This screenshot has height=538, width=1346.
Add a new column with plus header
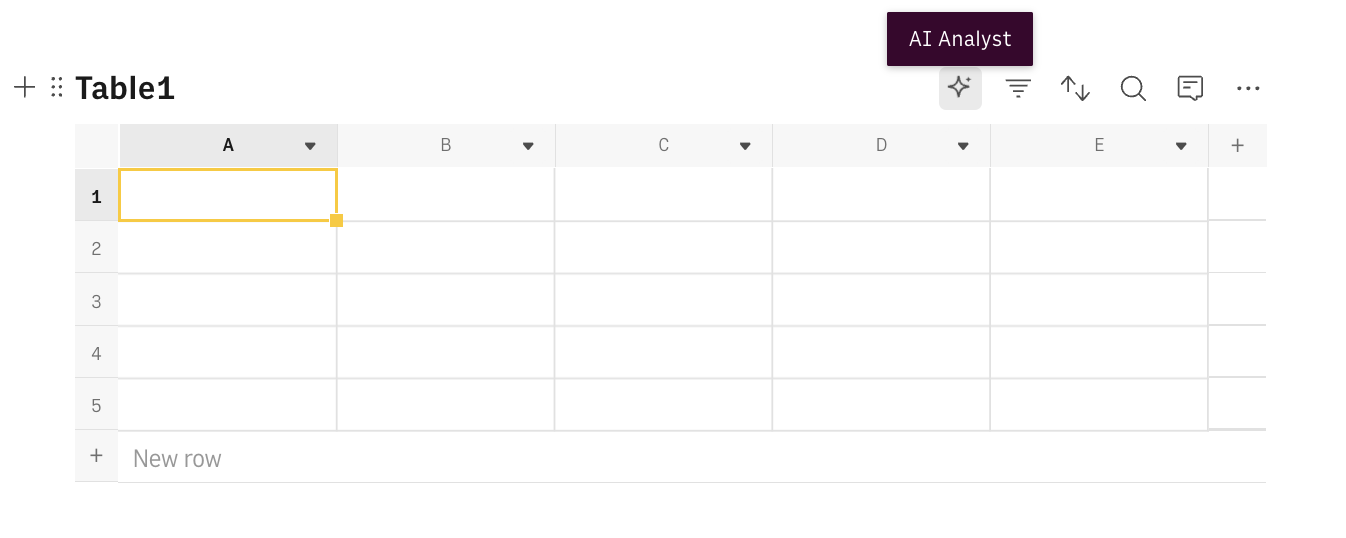[1237, 146]
